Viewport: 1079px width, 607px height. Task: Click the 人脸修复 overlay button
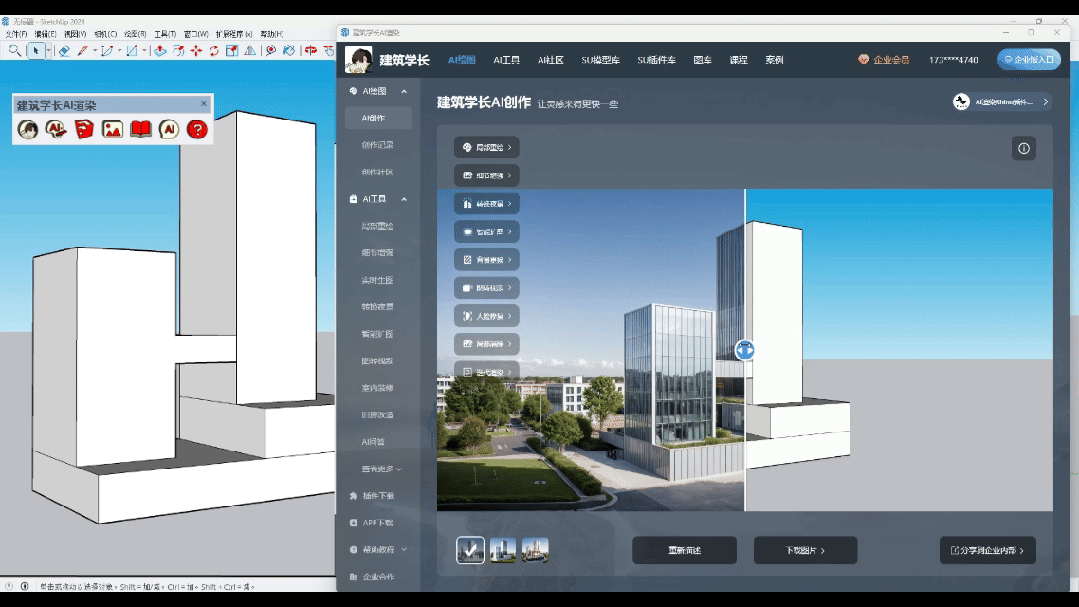[x=487, y=316]
